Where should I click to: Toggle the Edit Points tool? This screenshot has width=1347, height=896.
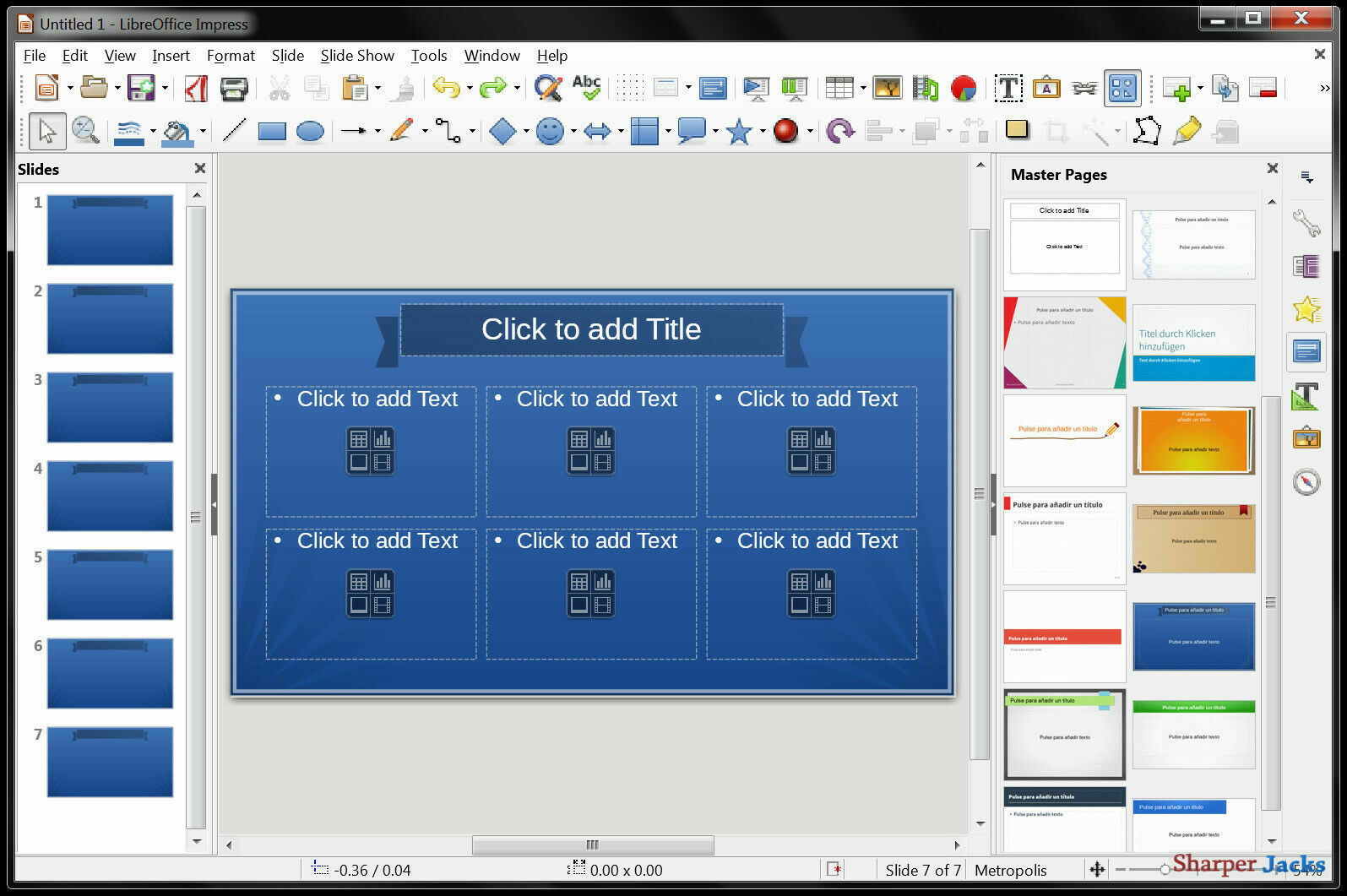tap(1147, 131)
